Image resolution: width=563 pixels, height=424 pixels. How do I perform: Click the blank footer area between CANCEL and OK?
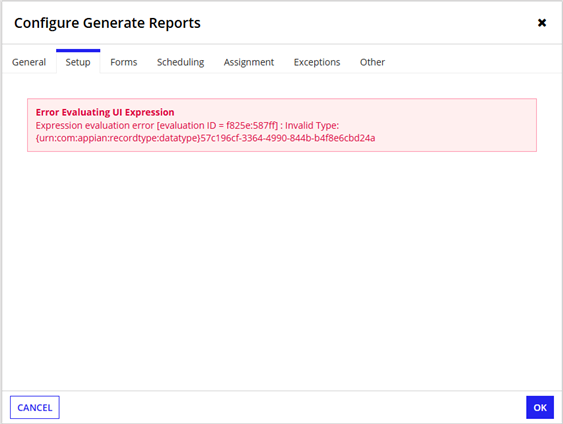[x=293, y=407]
